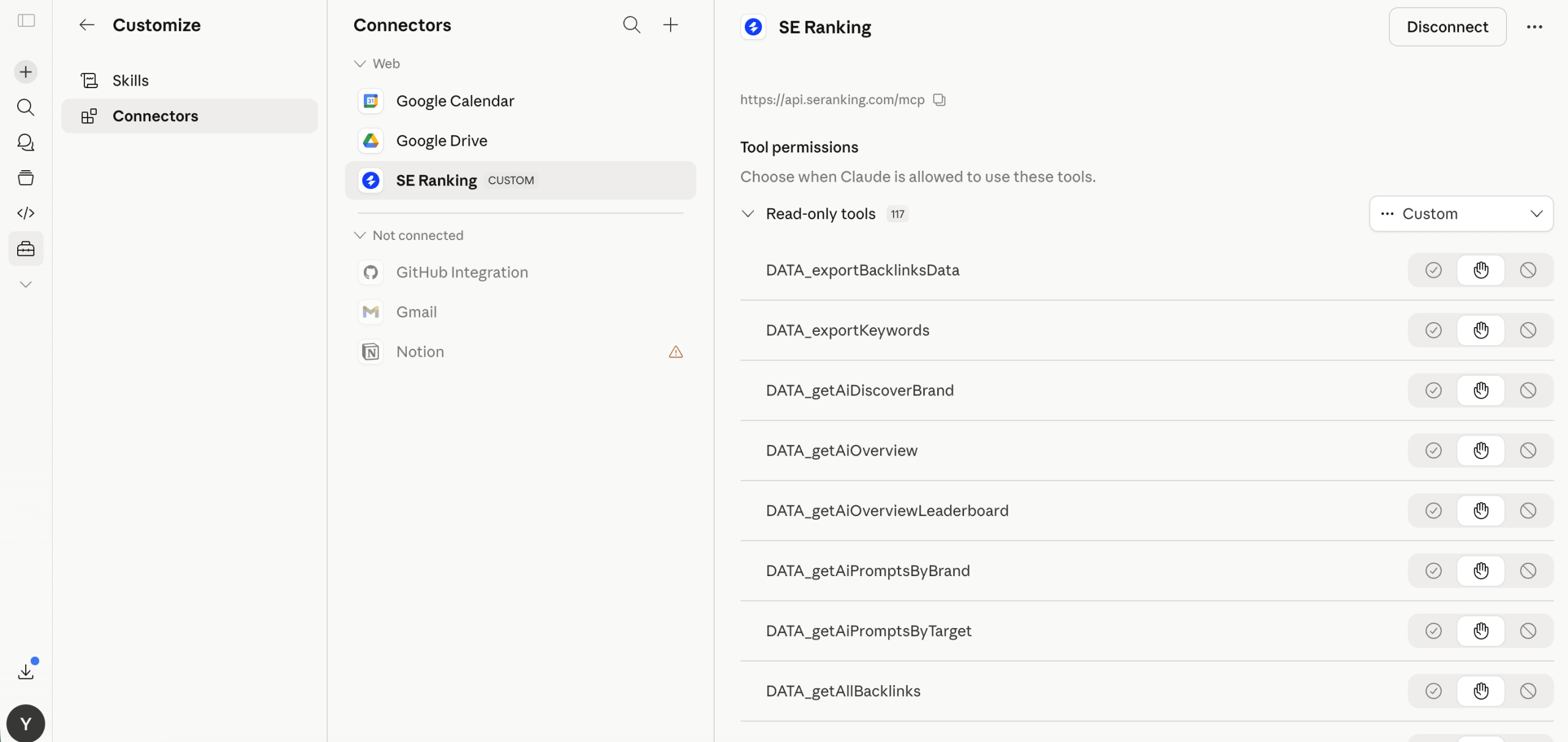Open the GitHub Integration connector
1568x742 pixels.
(462, 272)
